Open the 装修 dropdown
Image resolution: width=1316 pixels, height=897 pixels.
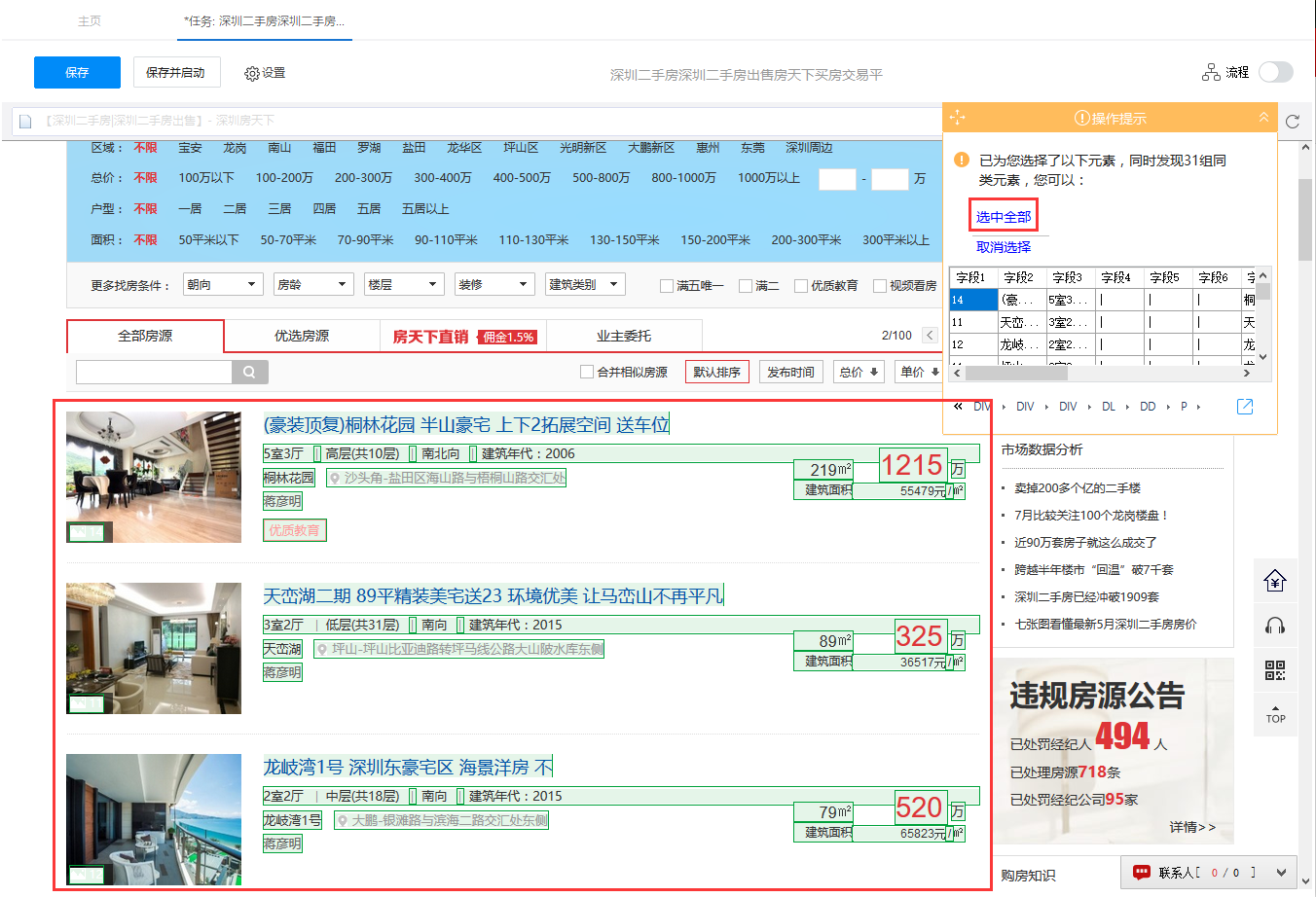click(x=494, y=284)
